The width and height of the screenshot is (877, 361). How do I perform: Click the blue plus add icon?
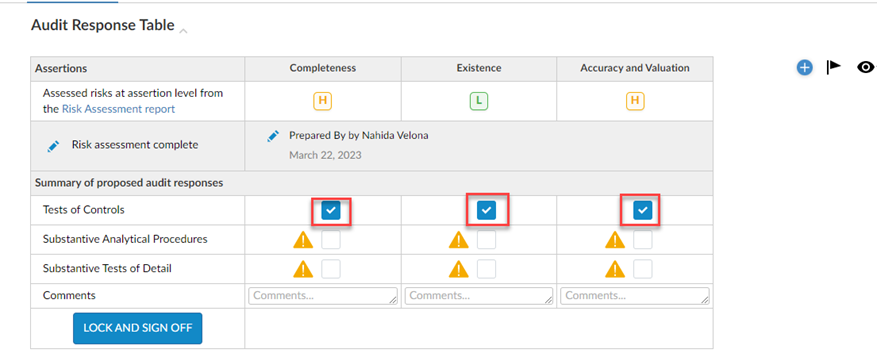804,68
